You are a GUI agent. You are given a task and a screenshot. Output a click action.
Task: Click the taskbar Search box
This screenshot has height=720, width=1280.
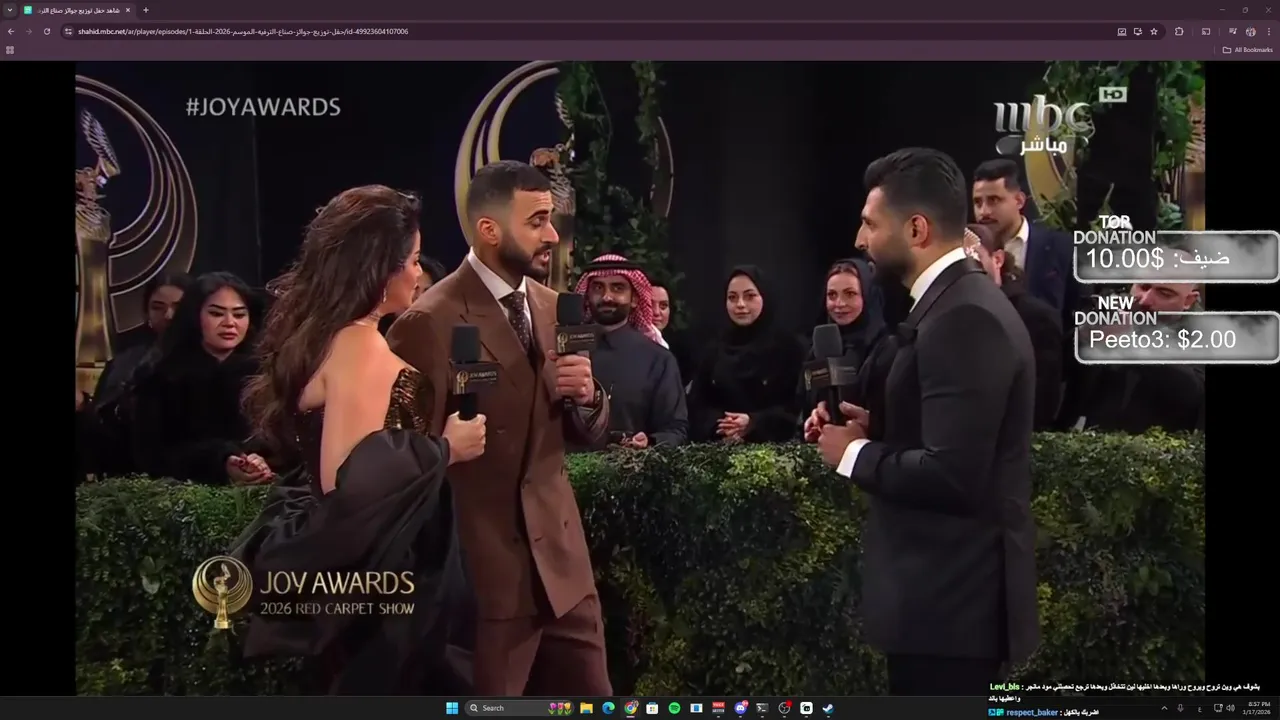520,708
